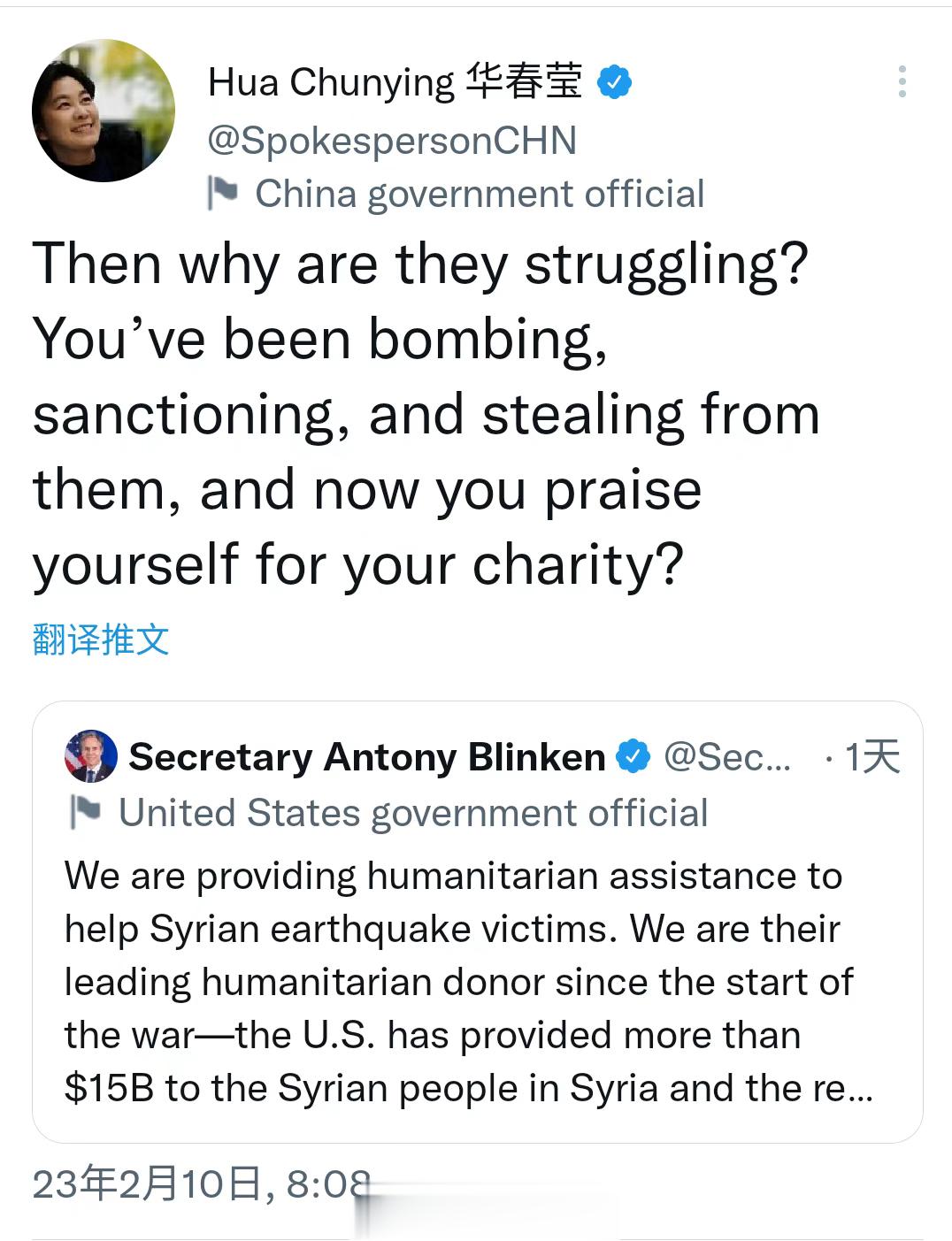Open the truncated @Sec... handle

(x=727, y=757)
